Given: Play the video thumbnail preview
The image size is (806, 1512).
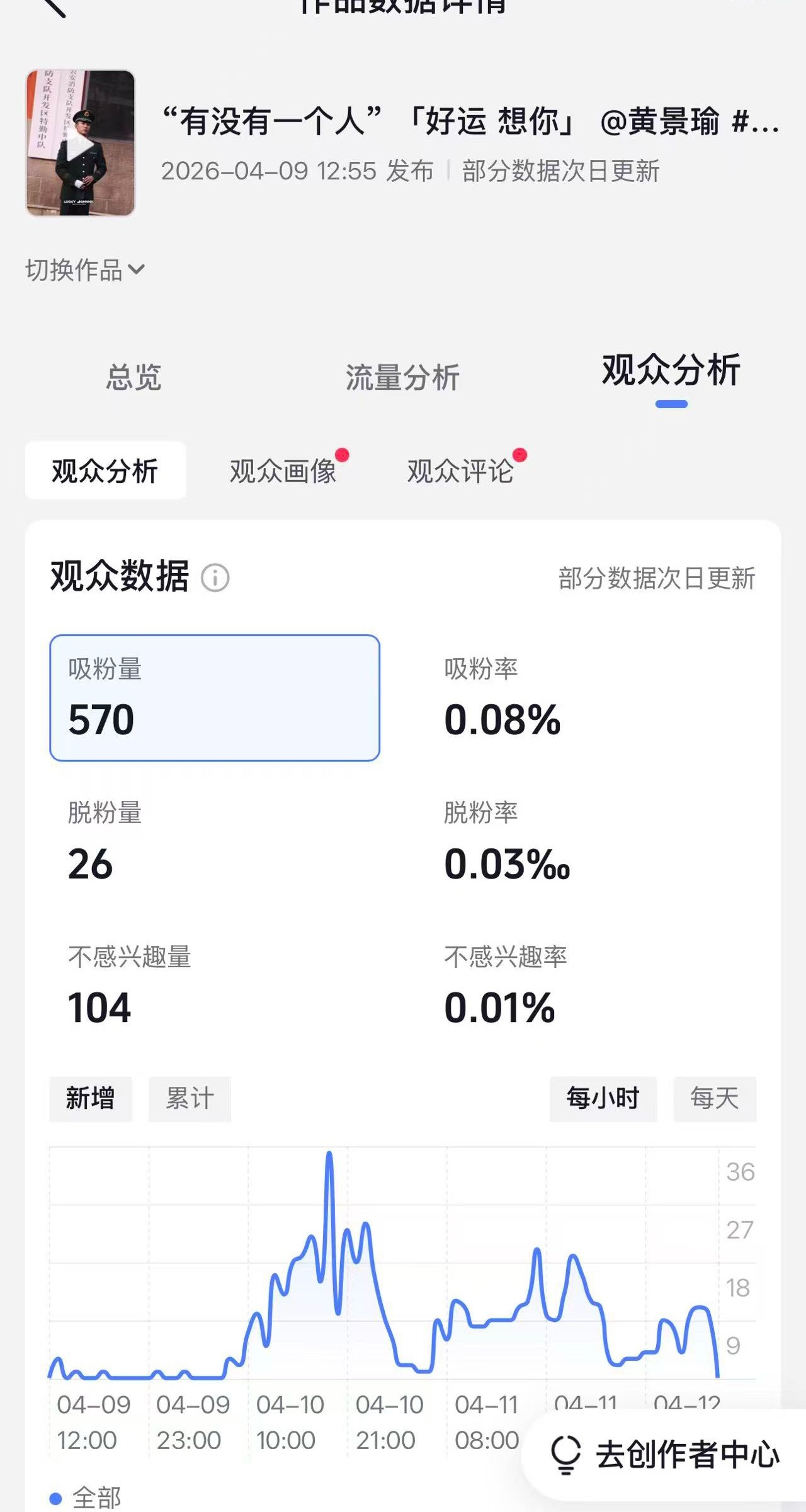Looking at the screenshot, I should [80, 144].
